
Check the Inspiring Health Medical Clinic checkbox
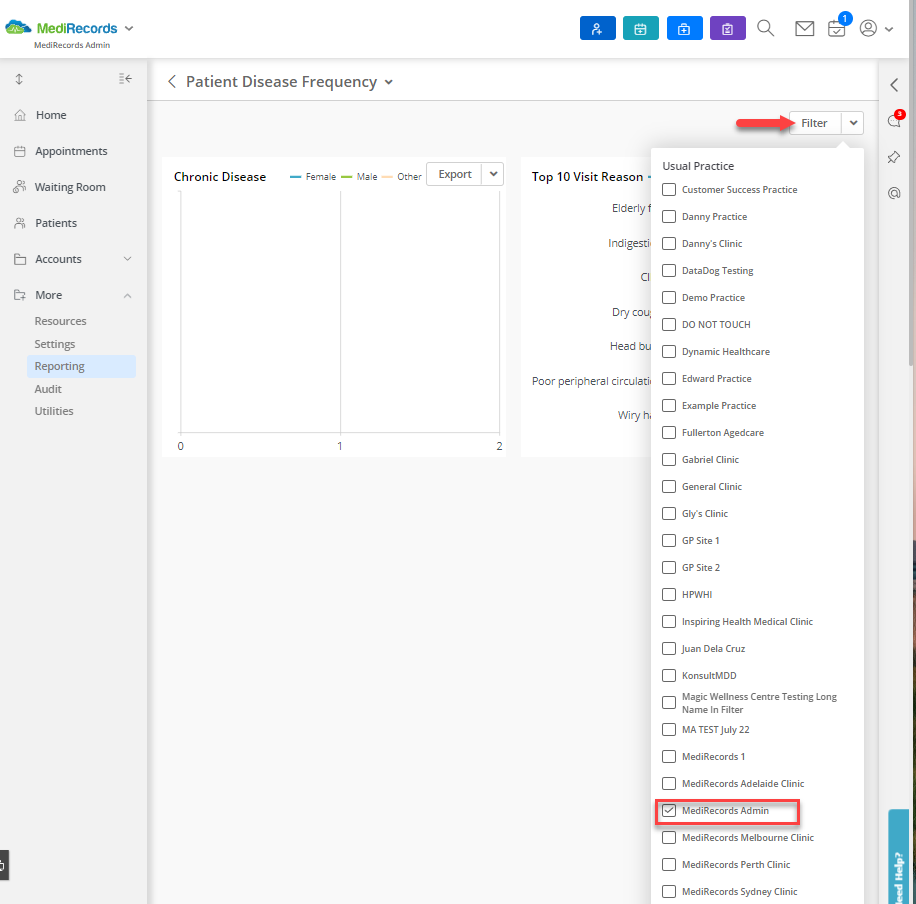[x=669, y=621]
